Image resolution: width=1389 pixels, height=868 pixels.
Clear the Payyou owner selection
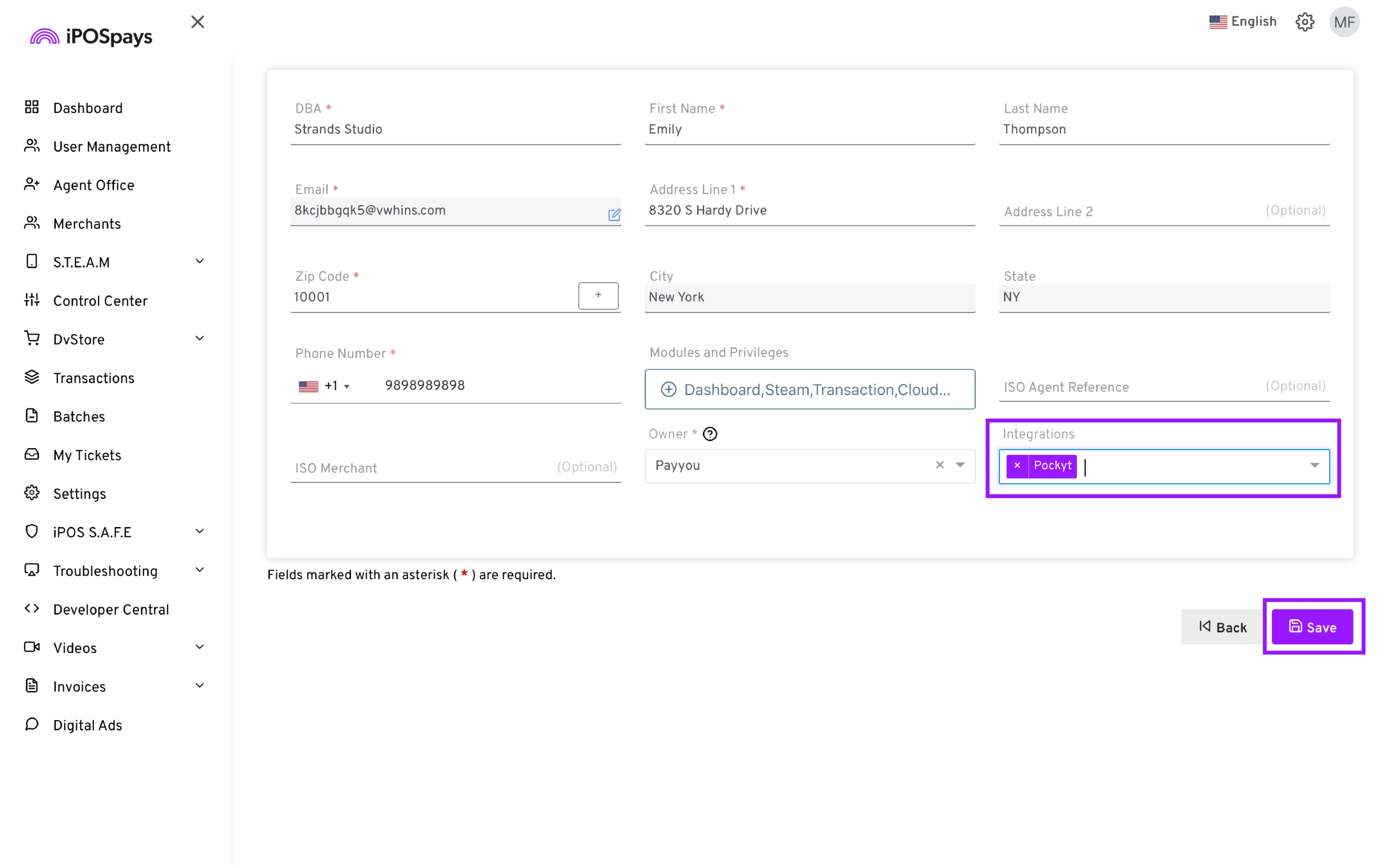point(939,465)
